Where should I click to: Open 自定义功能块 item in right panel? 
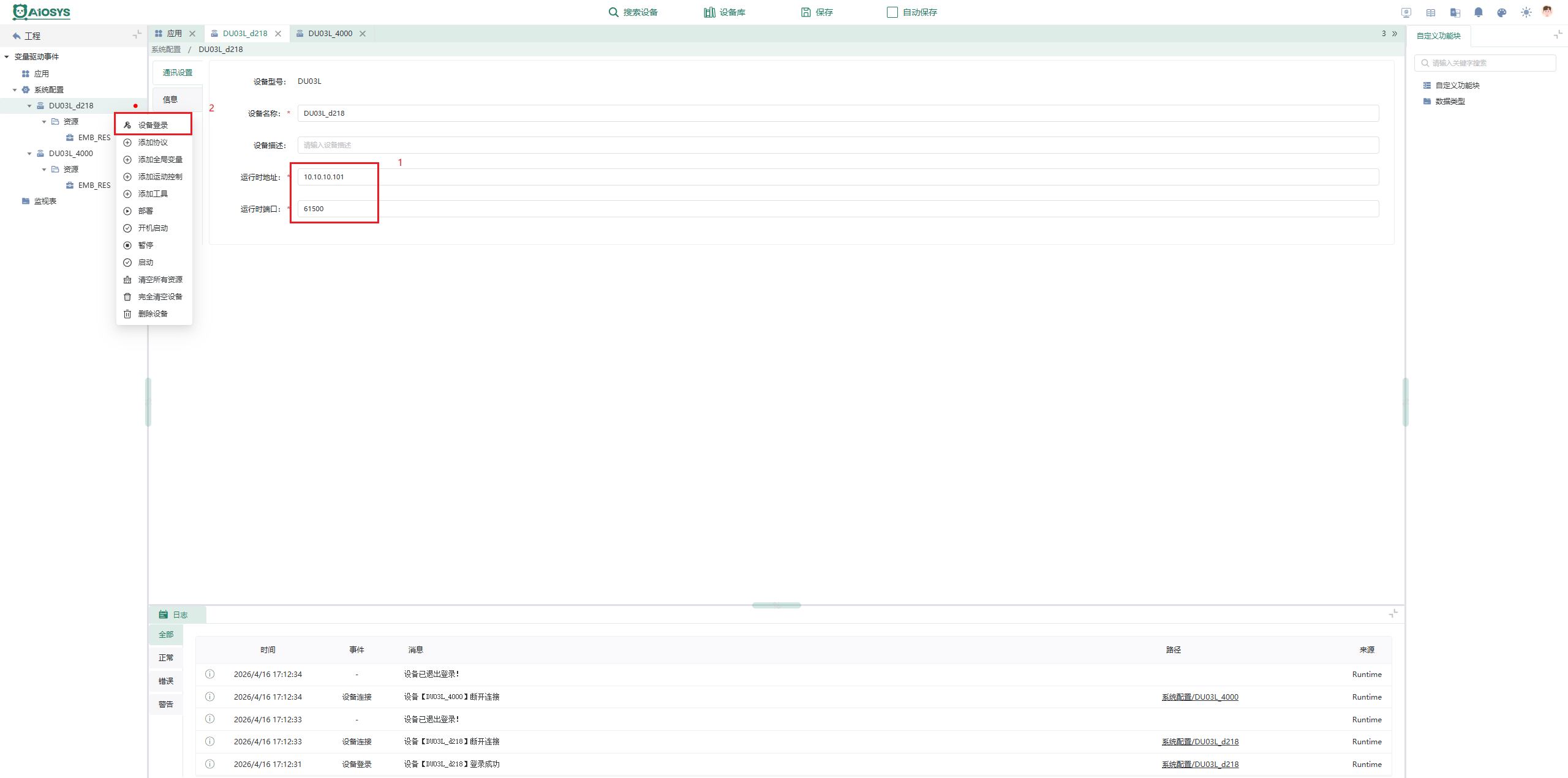pos(1451,86)
